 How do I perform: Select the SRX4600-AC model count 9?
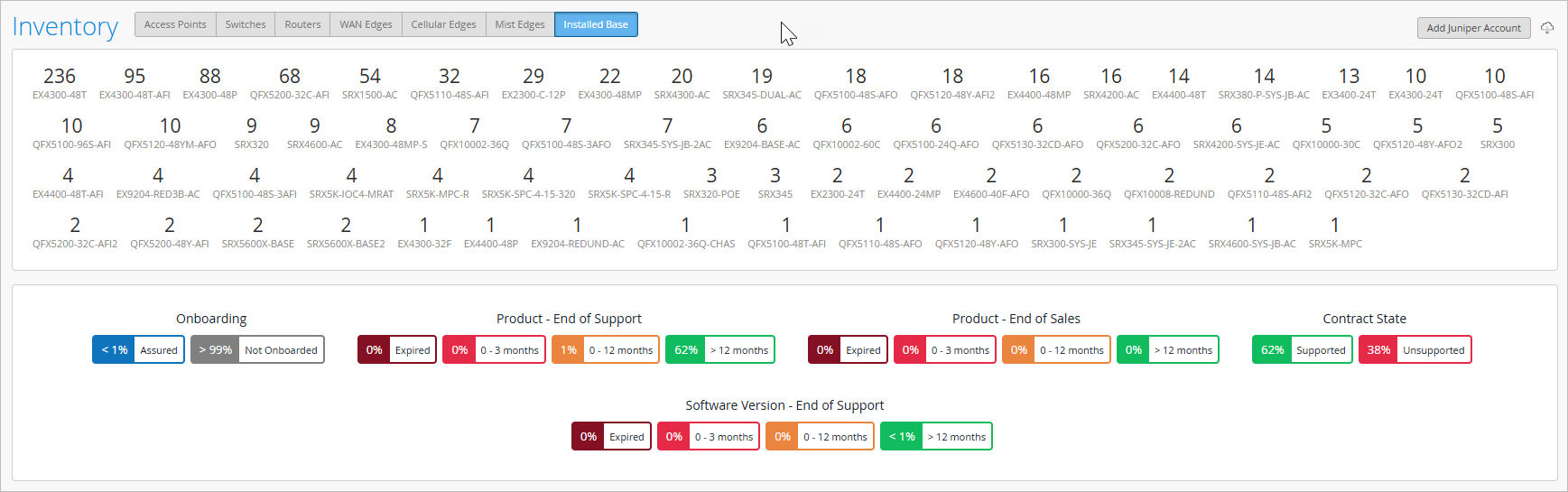click(315, 132)
